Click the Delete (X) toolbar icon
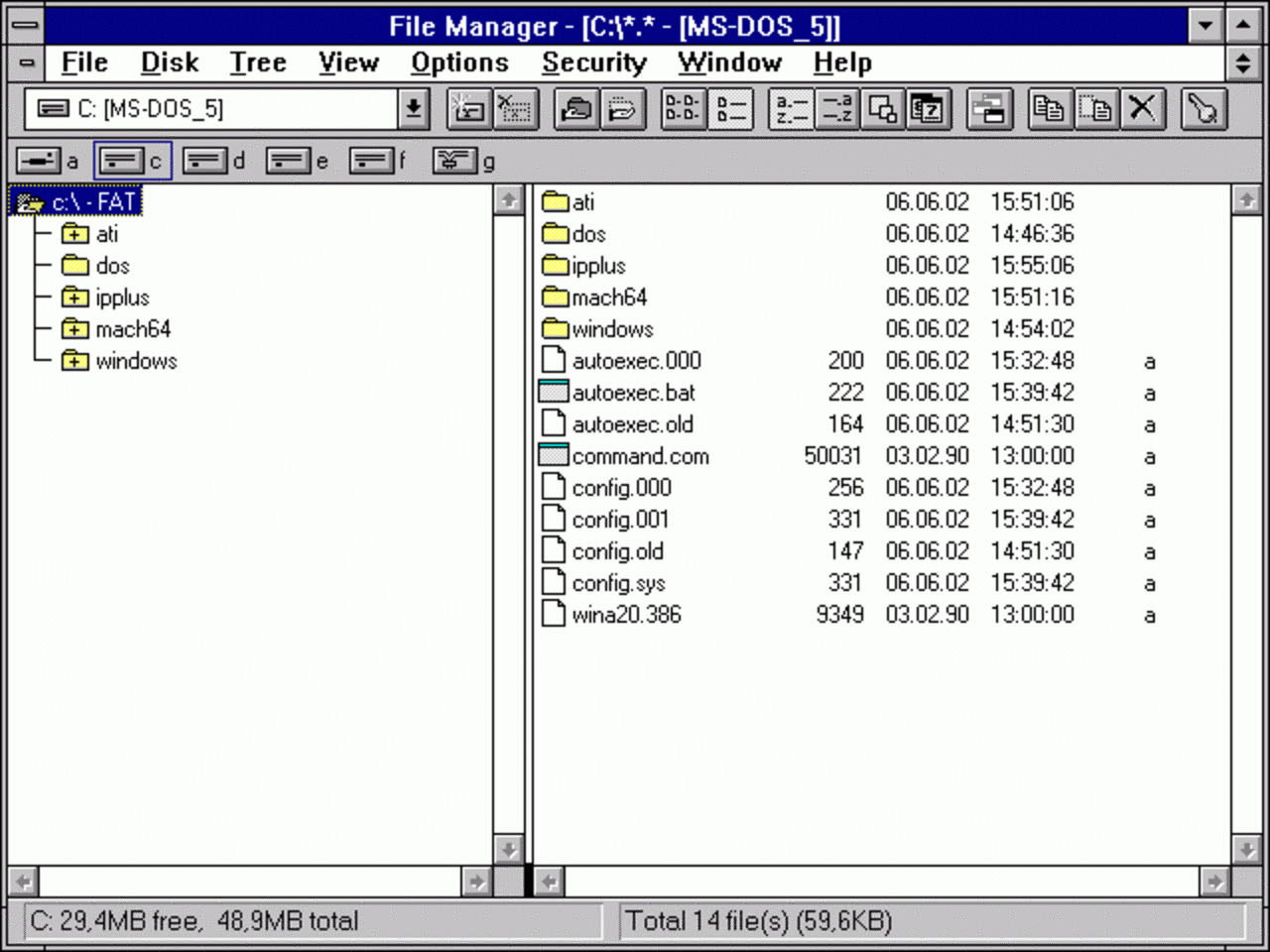Screen dimensions: 1270x952 [x=1142, y=109]
